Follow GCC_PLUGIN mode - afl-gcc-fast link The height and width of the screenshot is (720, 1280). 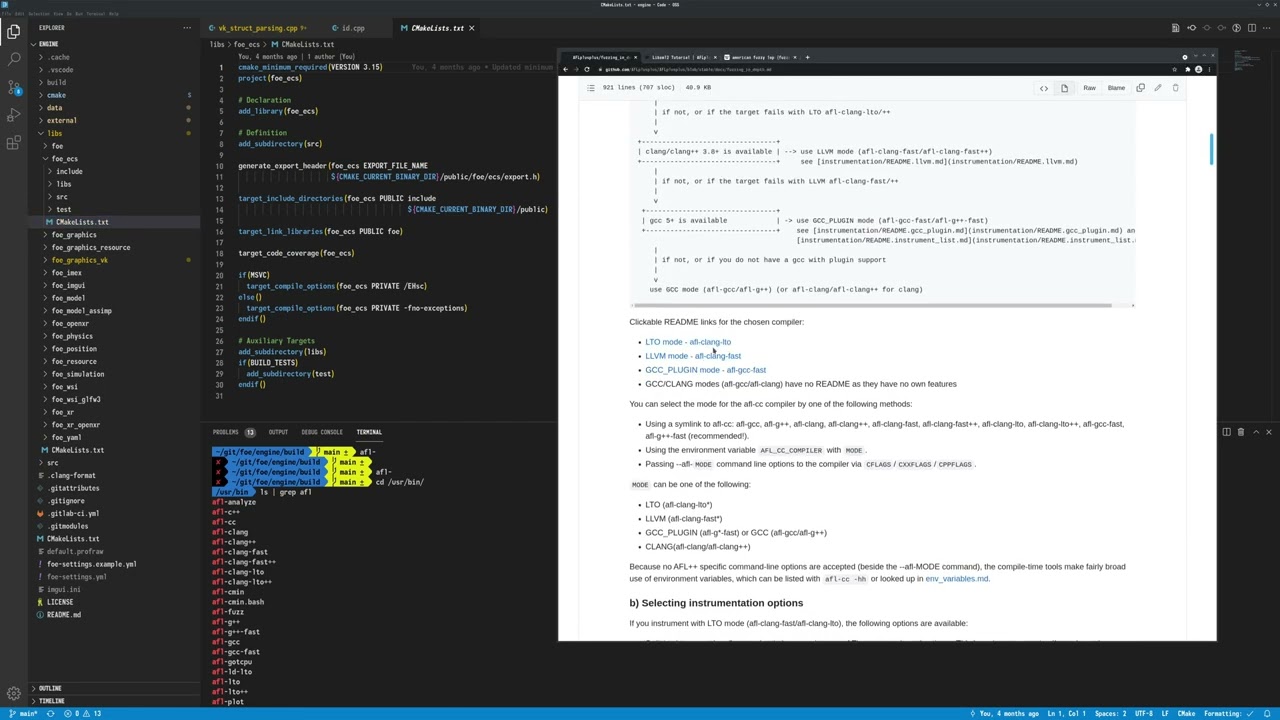[706, 370]
